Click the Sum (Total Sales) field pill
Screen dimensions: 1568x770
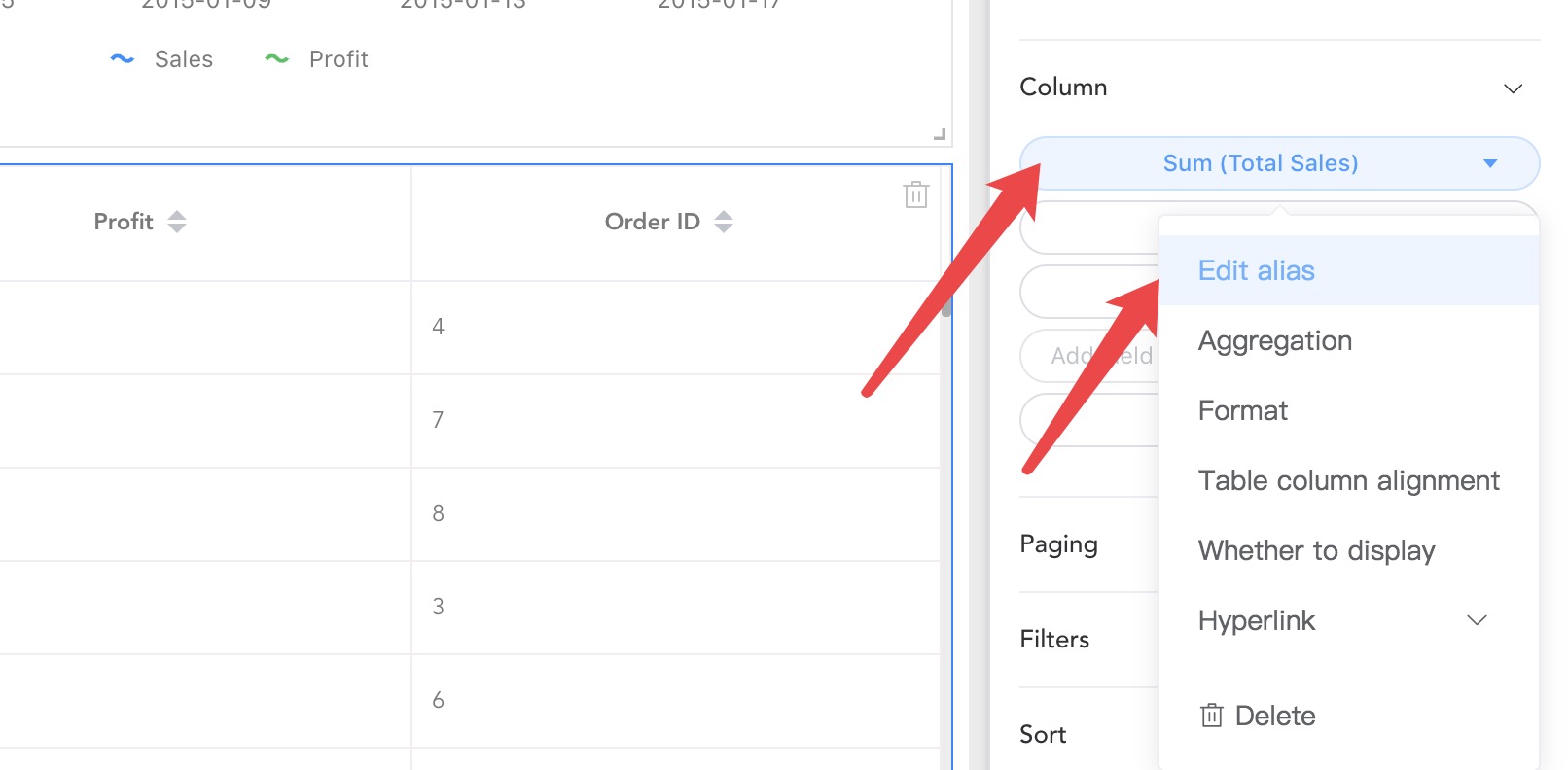(1279, 163)
